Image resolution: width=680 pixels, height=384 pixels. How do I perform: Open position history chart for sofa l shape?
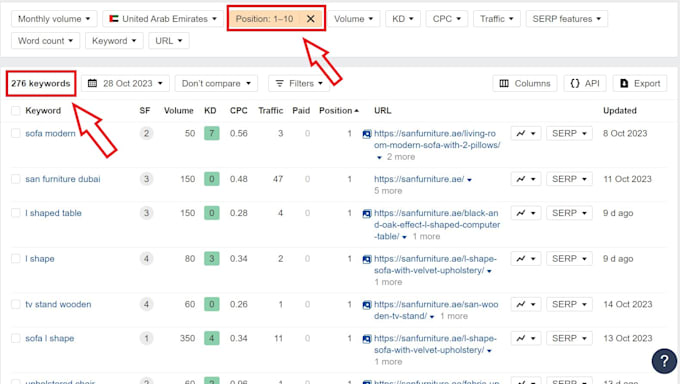[x=526, y=338]
